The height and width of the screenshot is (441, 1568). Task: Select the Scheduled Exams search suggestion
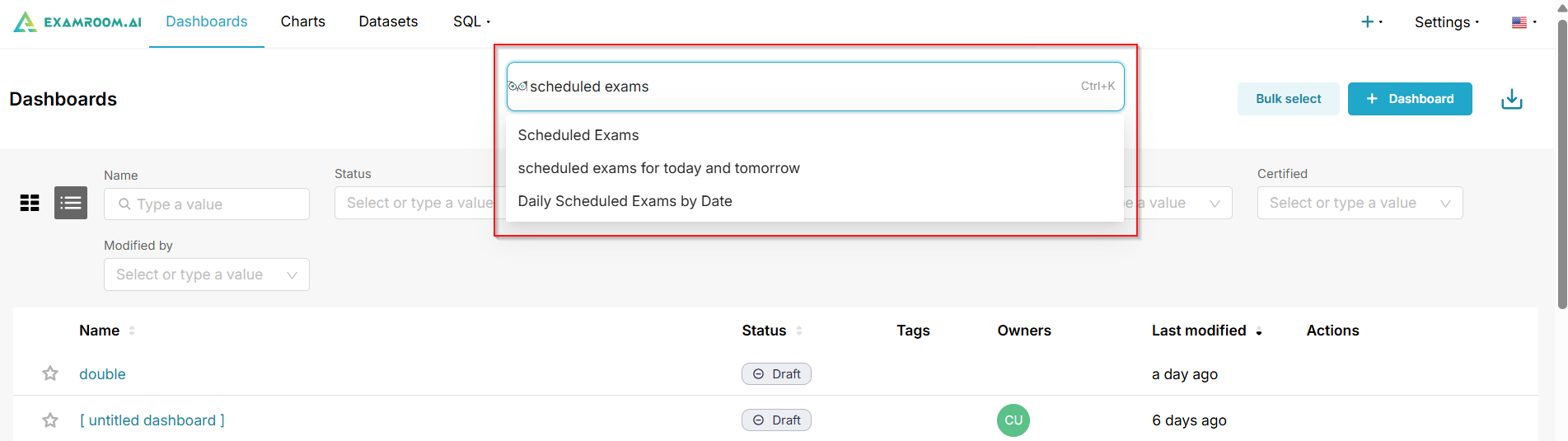point(578,135)
